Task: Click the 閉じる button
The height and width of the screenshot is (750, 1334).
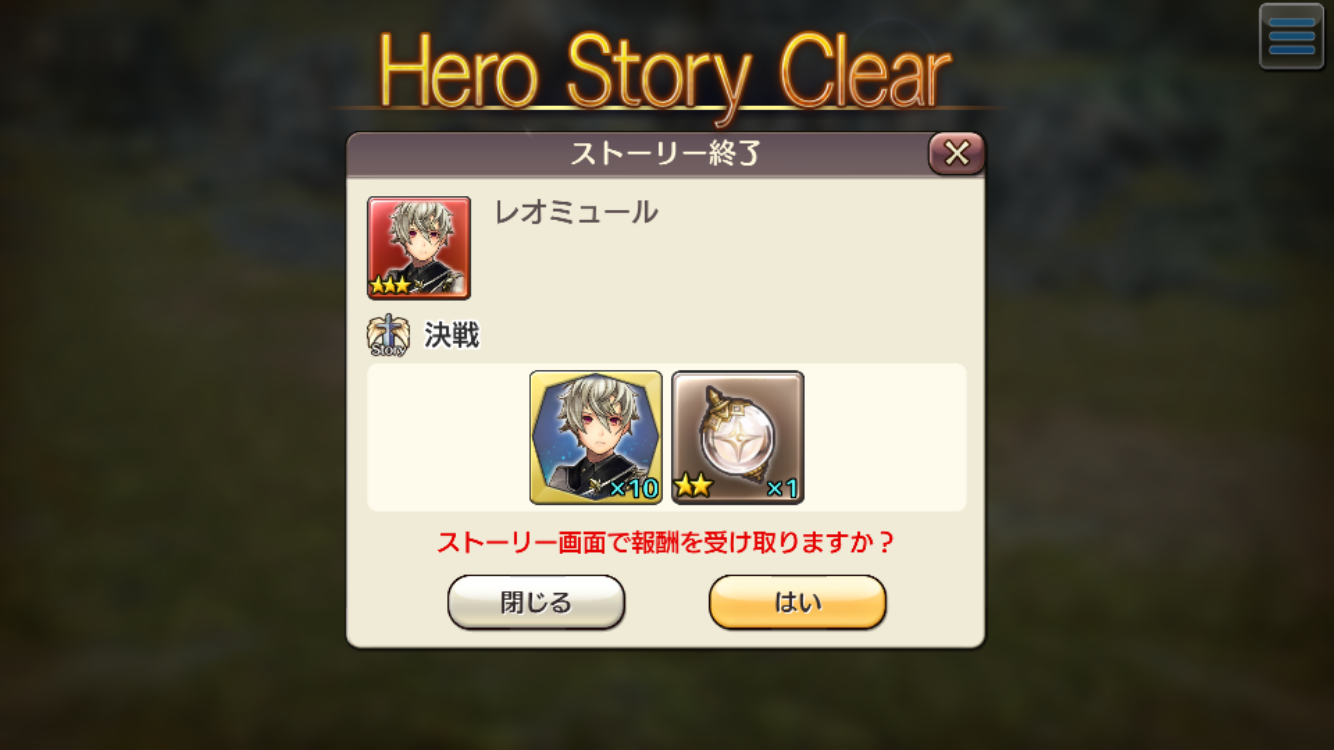Action: pos(536,602)
